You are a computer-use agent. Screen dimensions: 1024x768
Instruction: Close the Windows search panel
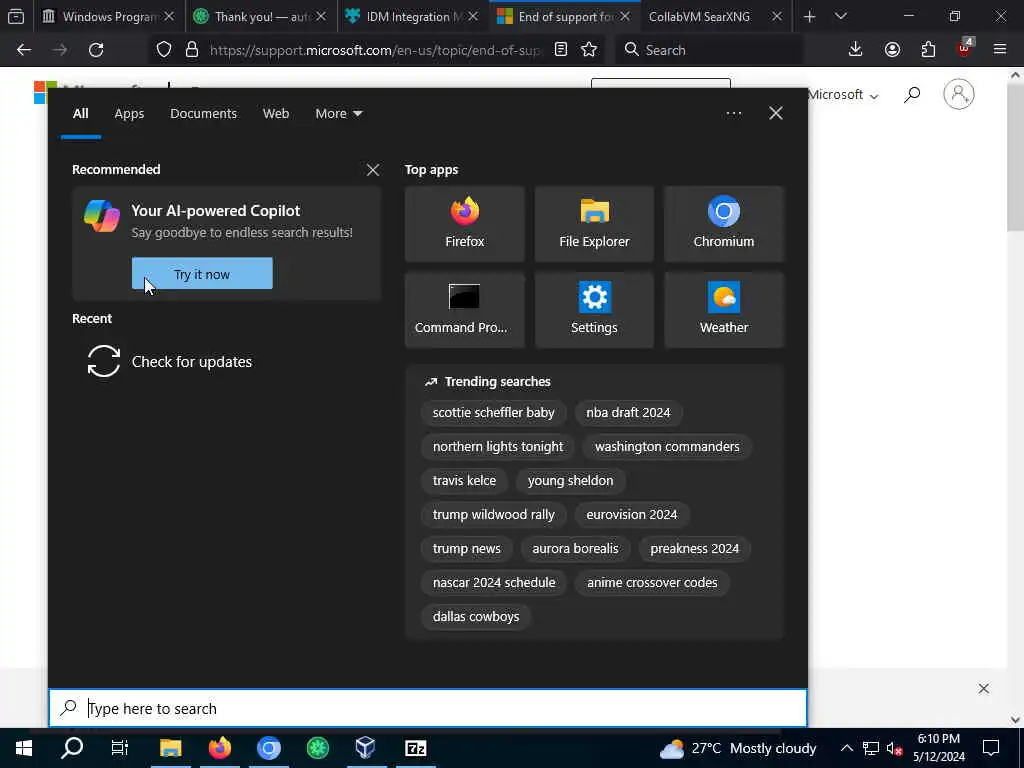click(775, 114)
